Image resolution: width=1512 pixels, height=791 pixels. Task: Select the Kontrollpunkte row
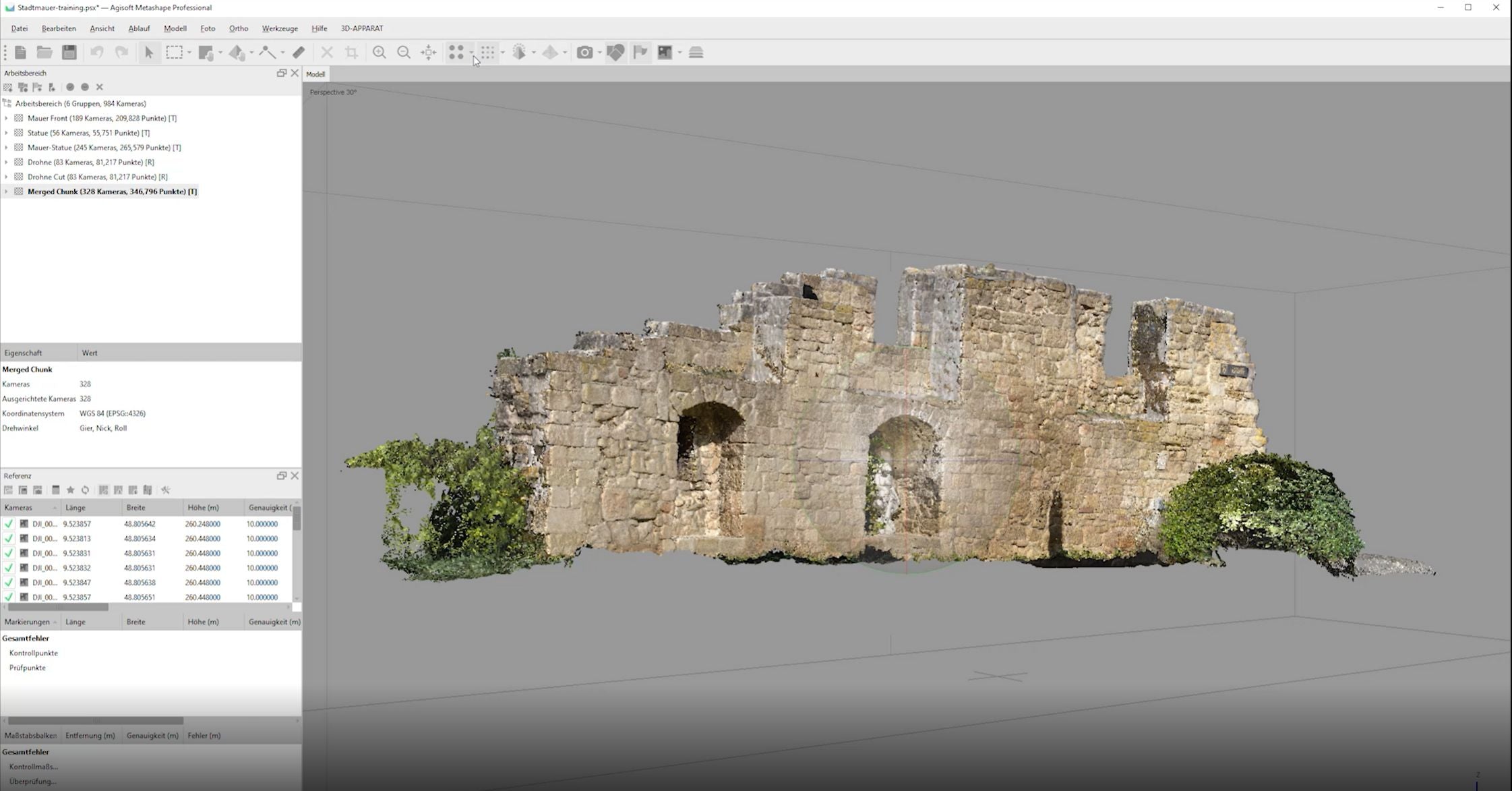(x=34, y=653)
